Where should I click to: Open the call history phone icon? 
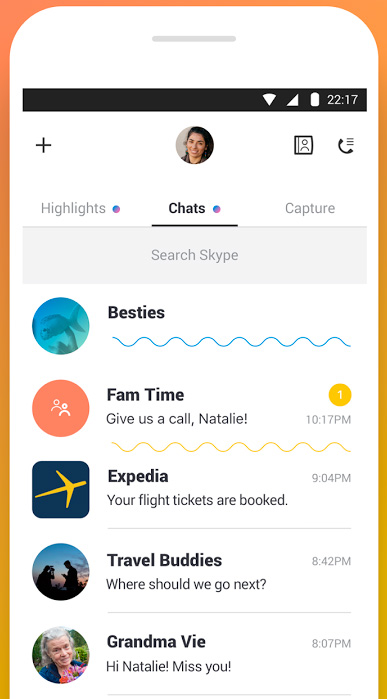click(x=346, y=146)
